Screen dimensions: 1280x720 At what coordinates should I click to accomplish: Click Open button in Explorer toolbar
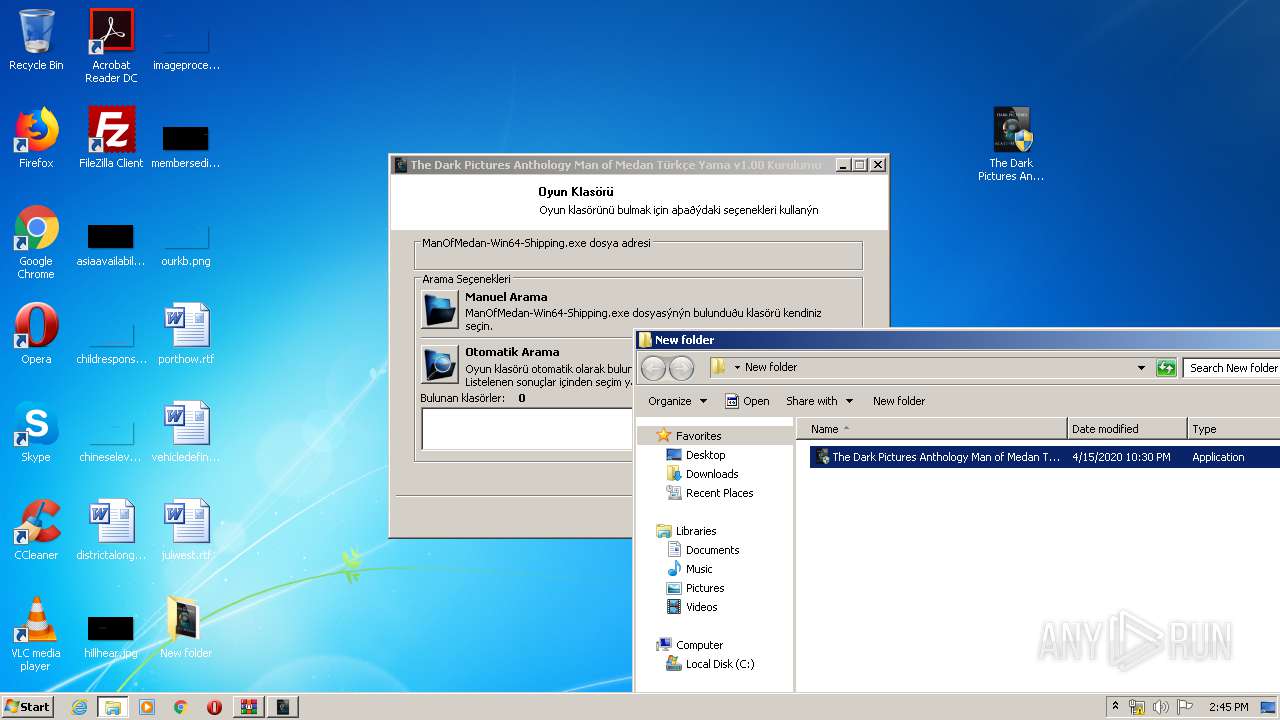click(x=747, y=401)
